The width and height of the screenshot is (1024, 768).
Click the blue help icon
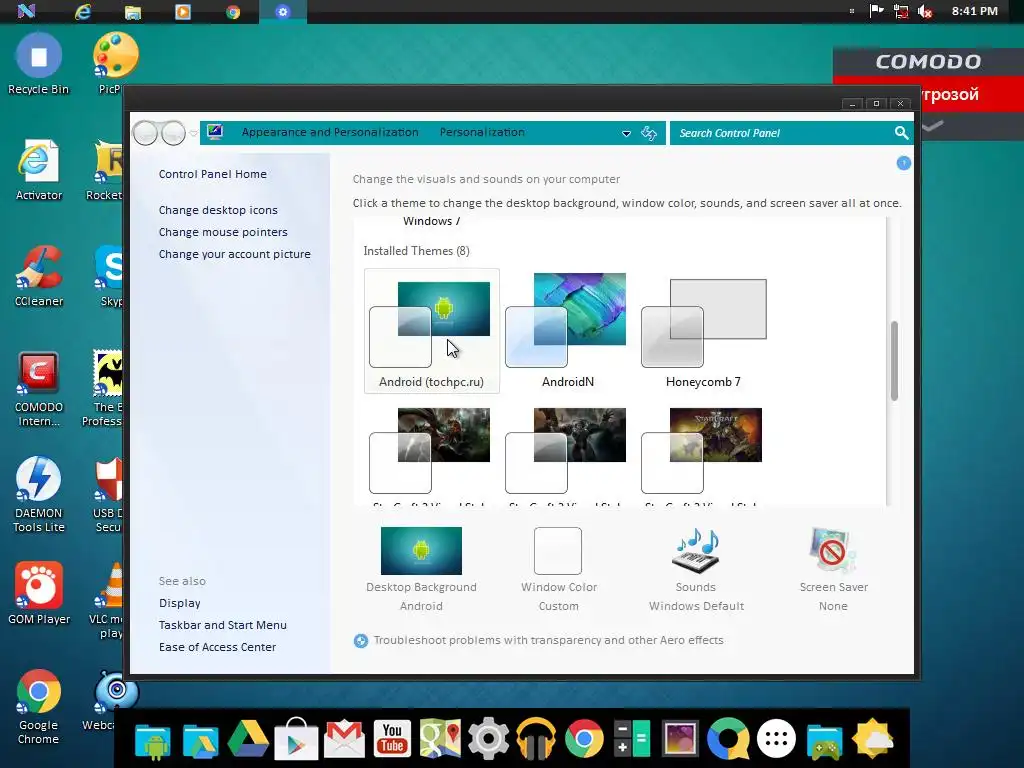click(904, 163)
